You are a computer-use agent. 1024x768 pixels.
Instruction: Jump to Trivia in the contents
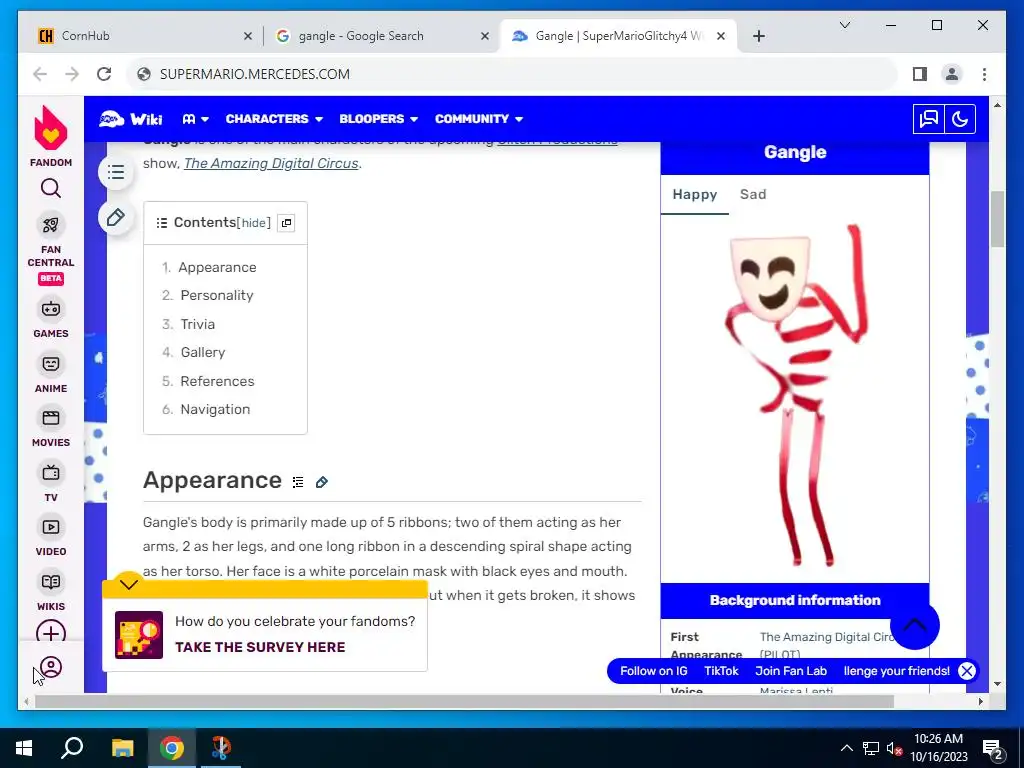pyautogui.click(x=197, y=324)
